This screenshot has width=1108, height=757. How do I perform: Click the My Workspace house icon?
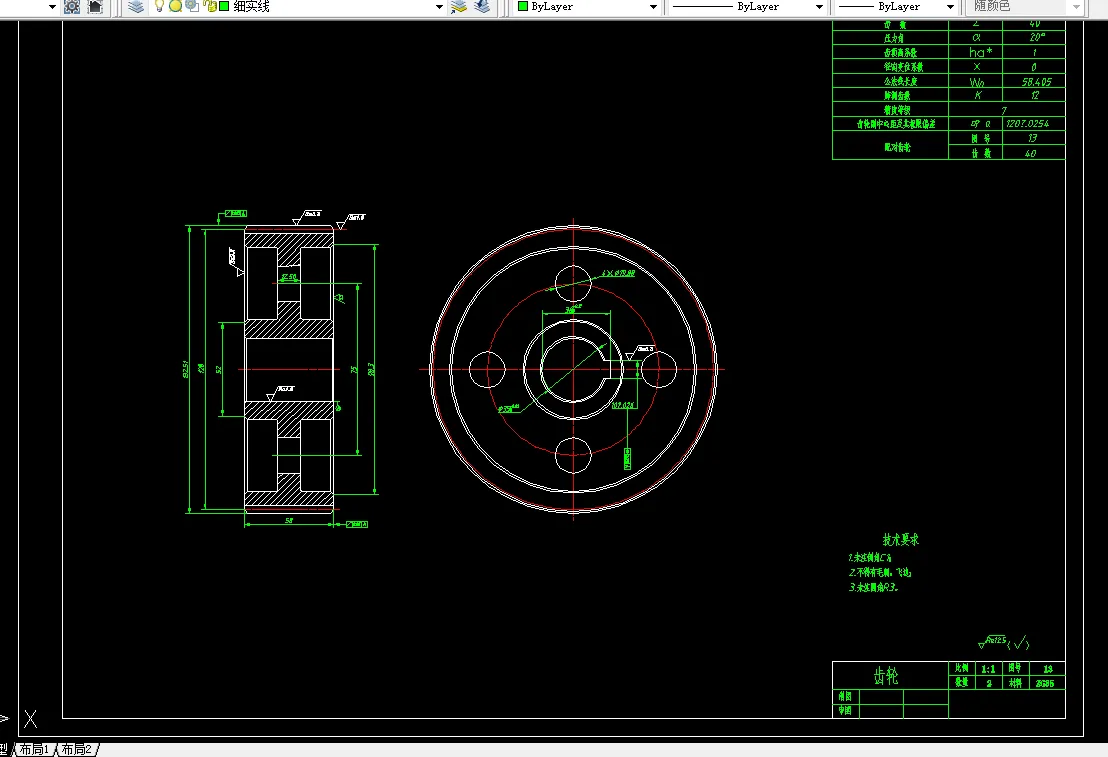(x=95, y=6)
